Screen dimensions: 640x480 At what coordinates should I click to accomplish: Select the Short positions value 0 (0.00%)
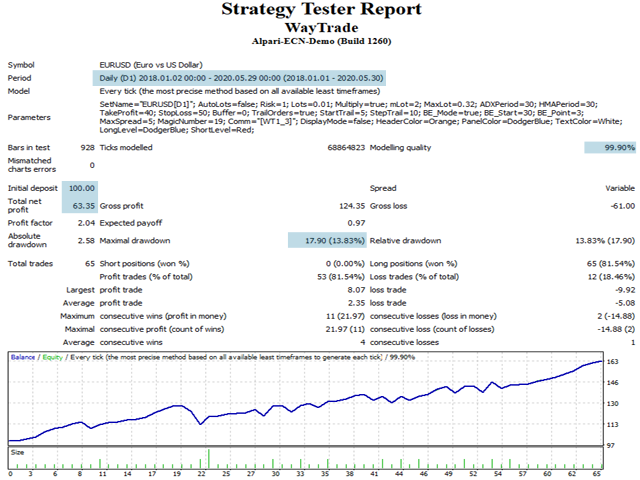pos(345,264)
